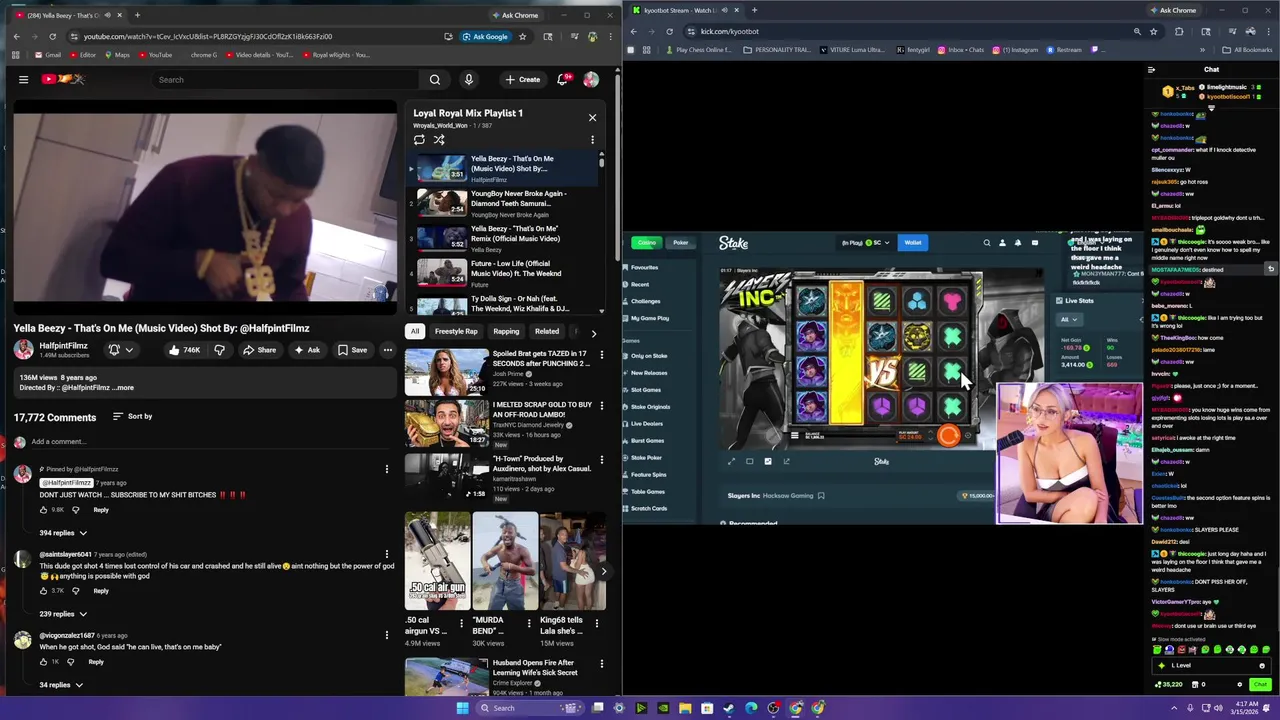Image resolution: width=1280 pixels, height=720 pixels.
Task: Open Windows Start menu
Action: (x=462, y=708)
